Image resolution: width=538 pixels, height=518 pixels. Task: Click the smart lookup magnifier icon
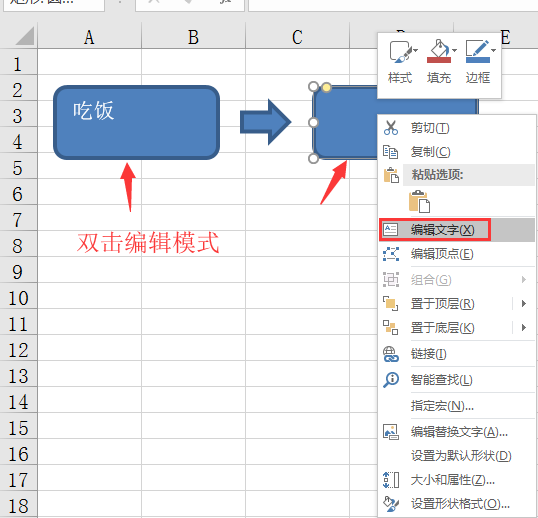coord(391,380)
